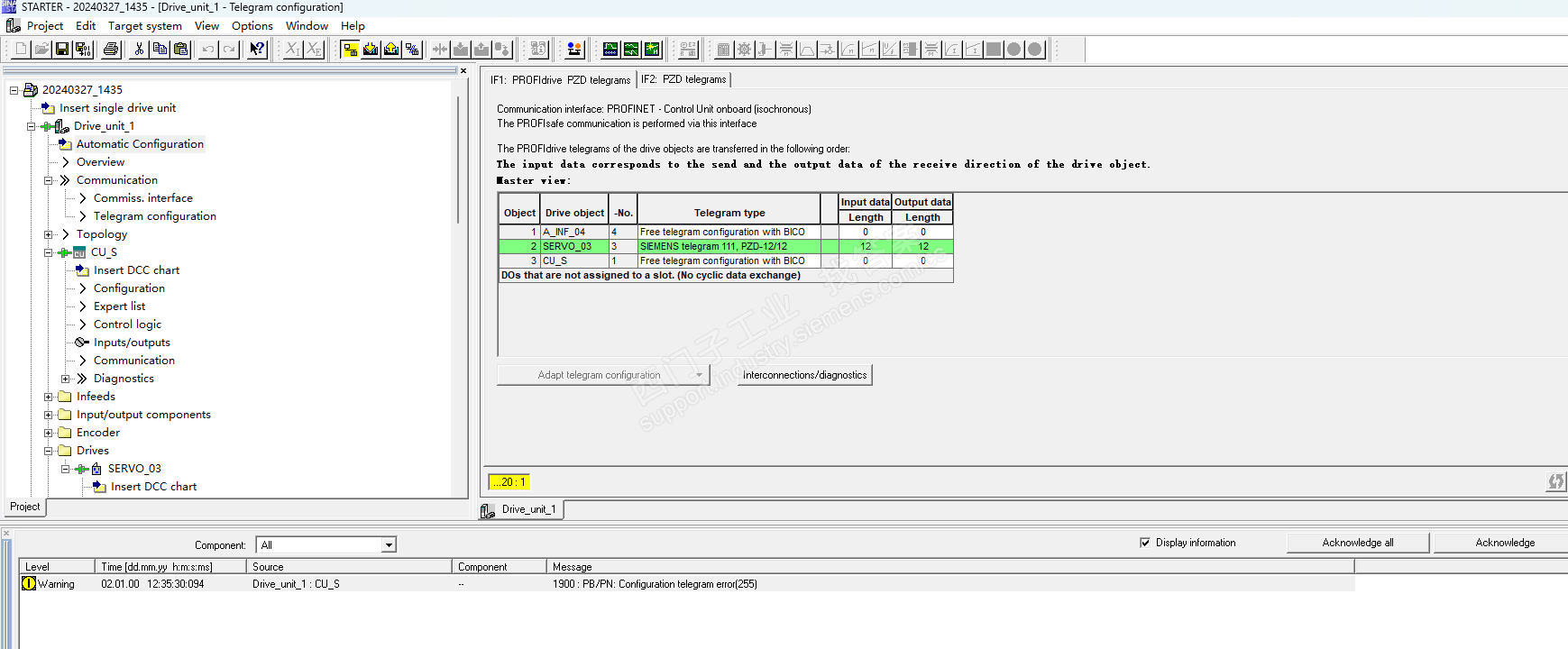Click the yellow 20 : 1 status field
Viewport: 1568px width, 649px height.
(x=509, y=482)
